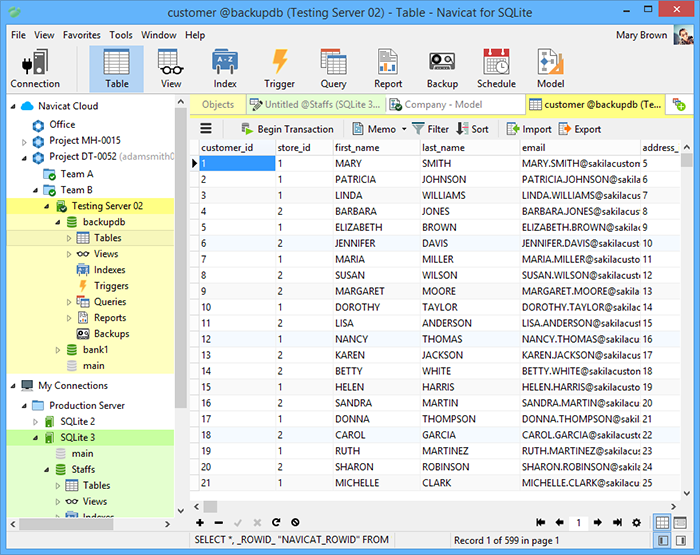The height and width of the screenshot is (555, 700).
Task: Open the Connection tool
Action: coord(35,69)
